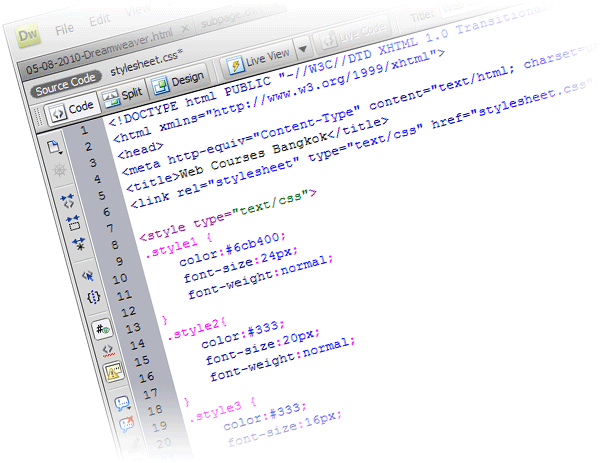Toggle Live View

tap(259, 60)
